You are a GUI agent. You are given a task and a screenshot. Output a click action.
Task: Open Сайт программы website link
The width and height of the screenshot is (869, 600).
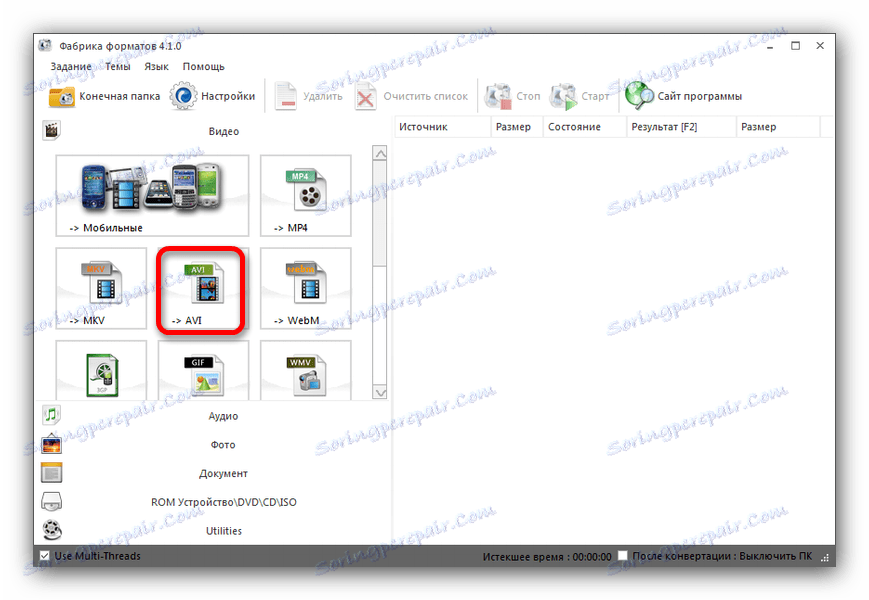tap(683, 96)
